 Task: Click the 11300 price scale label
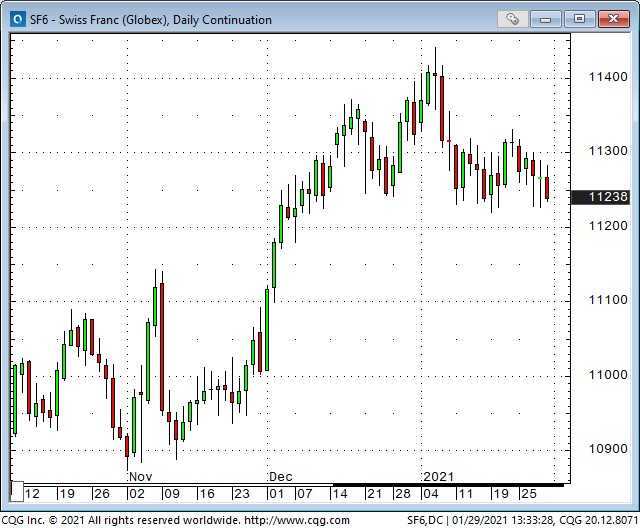tap(608, 151)
